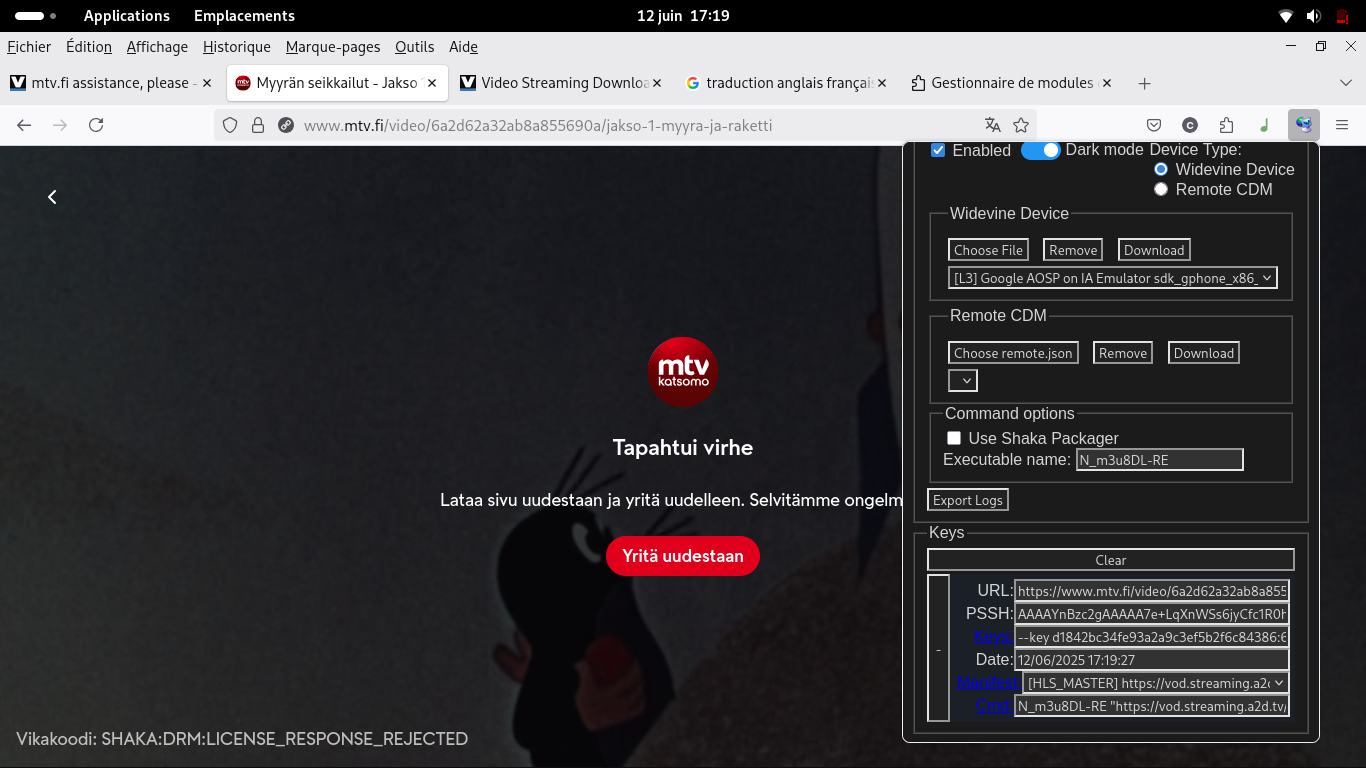Open a new browser tab
The image size is (1366, 768).
point(1145,83)
